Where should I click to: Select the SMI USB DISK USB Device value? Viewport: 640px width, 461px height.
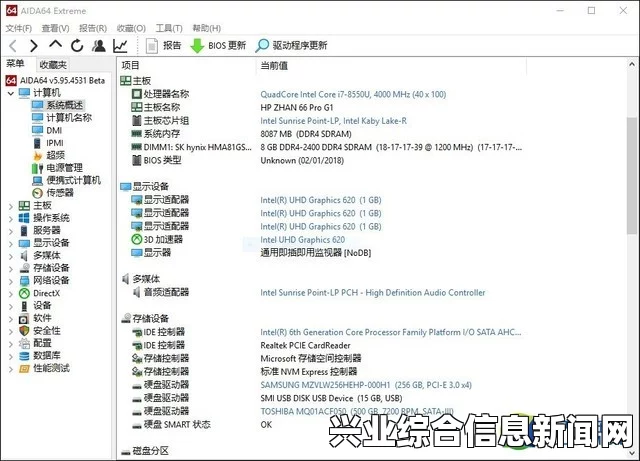331,398
